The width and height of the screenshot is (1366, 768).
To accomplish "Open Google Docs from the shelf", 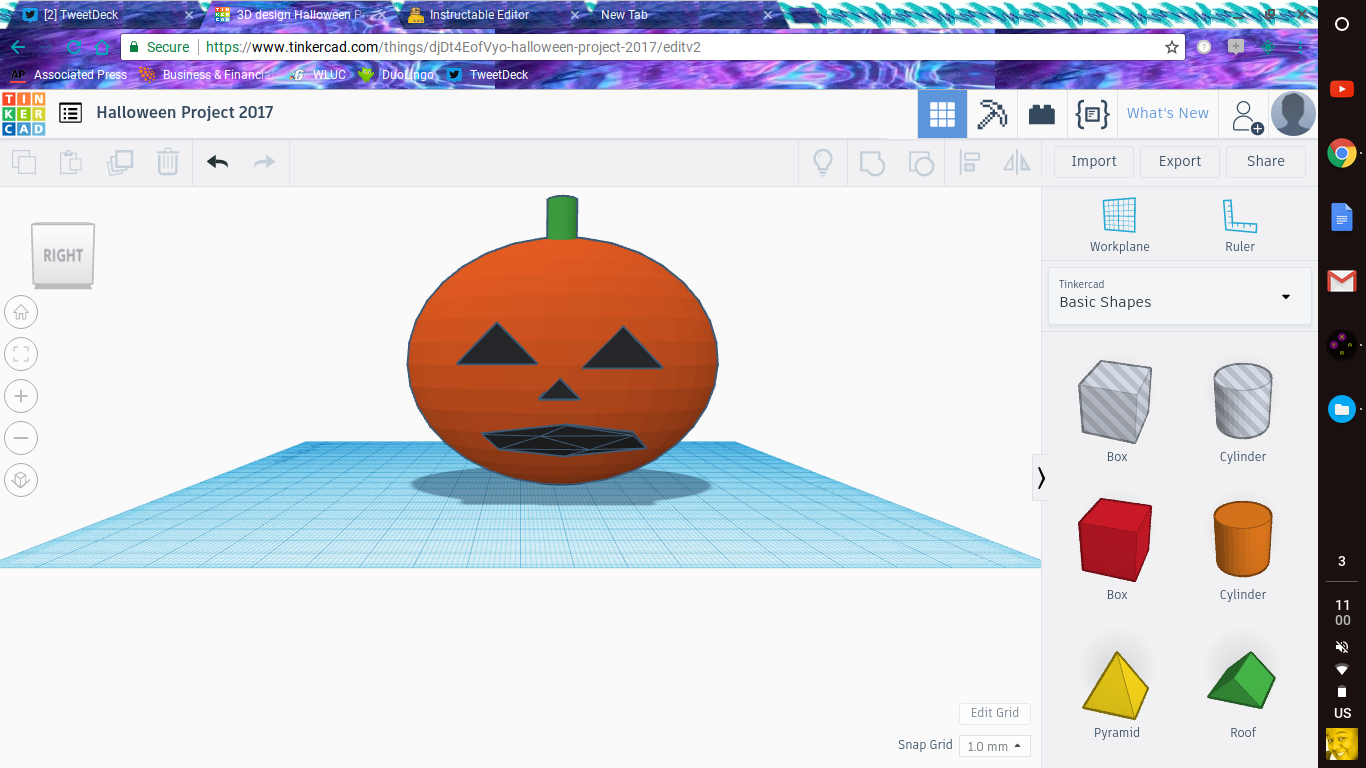I will coord(1342,217).
